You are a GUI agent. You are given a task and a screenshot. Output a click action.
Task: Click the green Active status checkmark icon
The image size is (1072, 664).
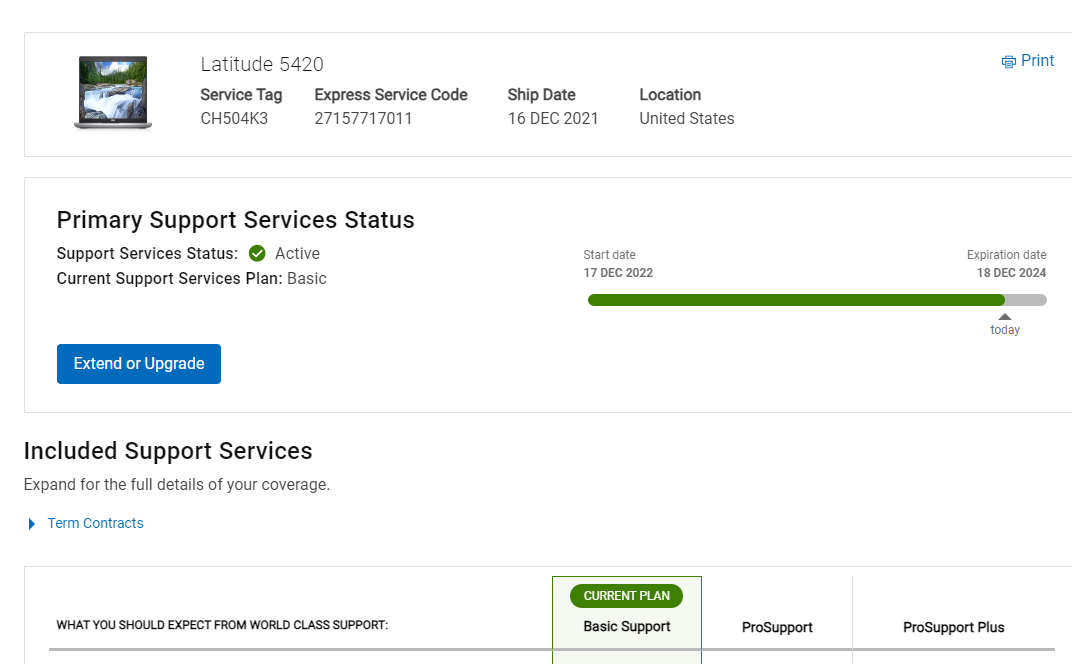257,253
